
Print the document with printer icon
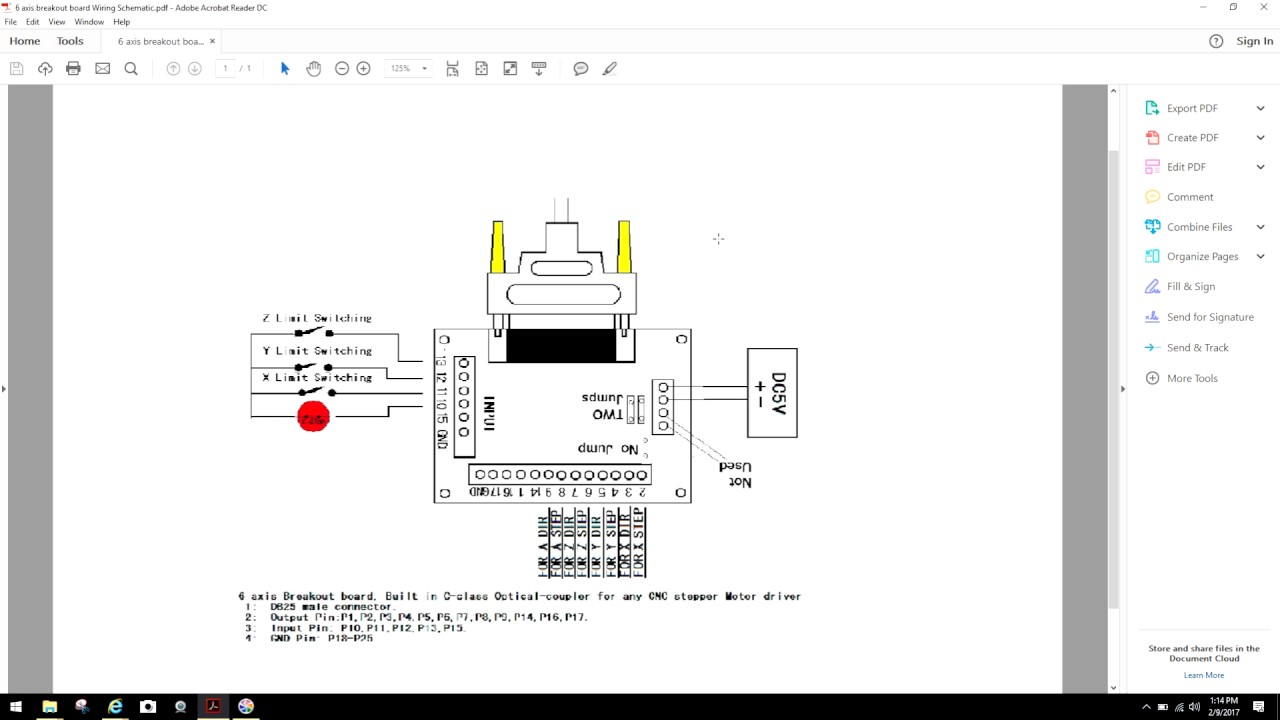[73, 68]
